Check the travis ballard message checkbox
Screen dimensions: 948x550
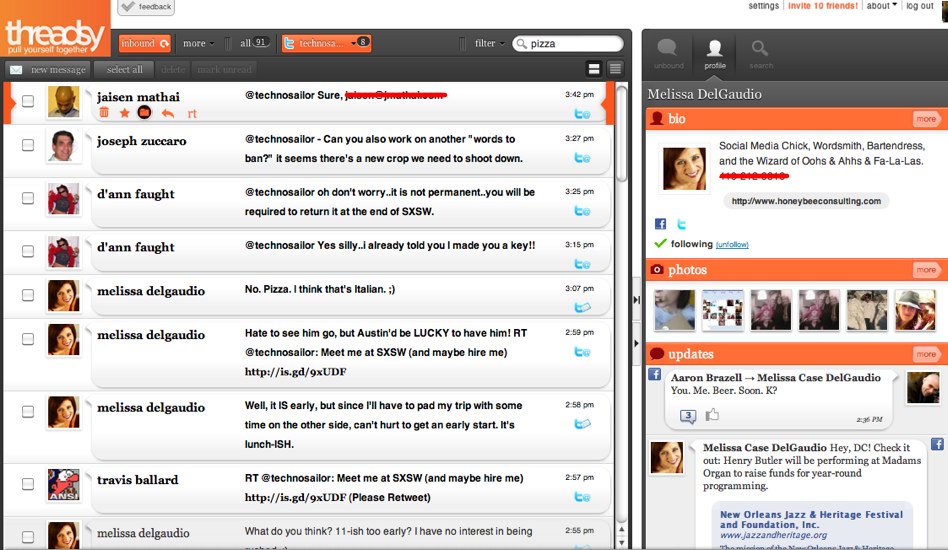pos(28,484)
